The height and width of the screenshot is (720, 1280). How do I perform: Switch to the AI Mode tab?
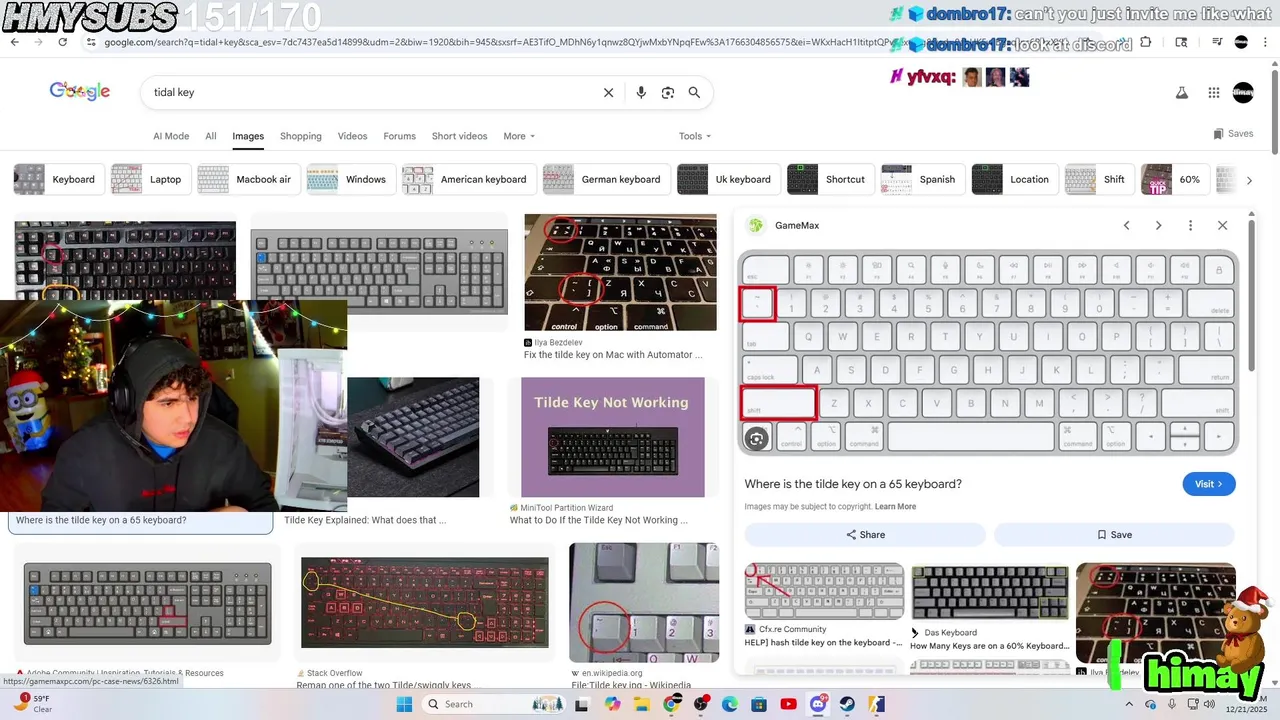click(x=171, y=136)
